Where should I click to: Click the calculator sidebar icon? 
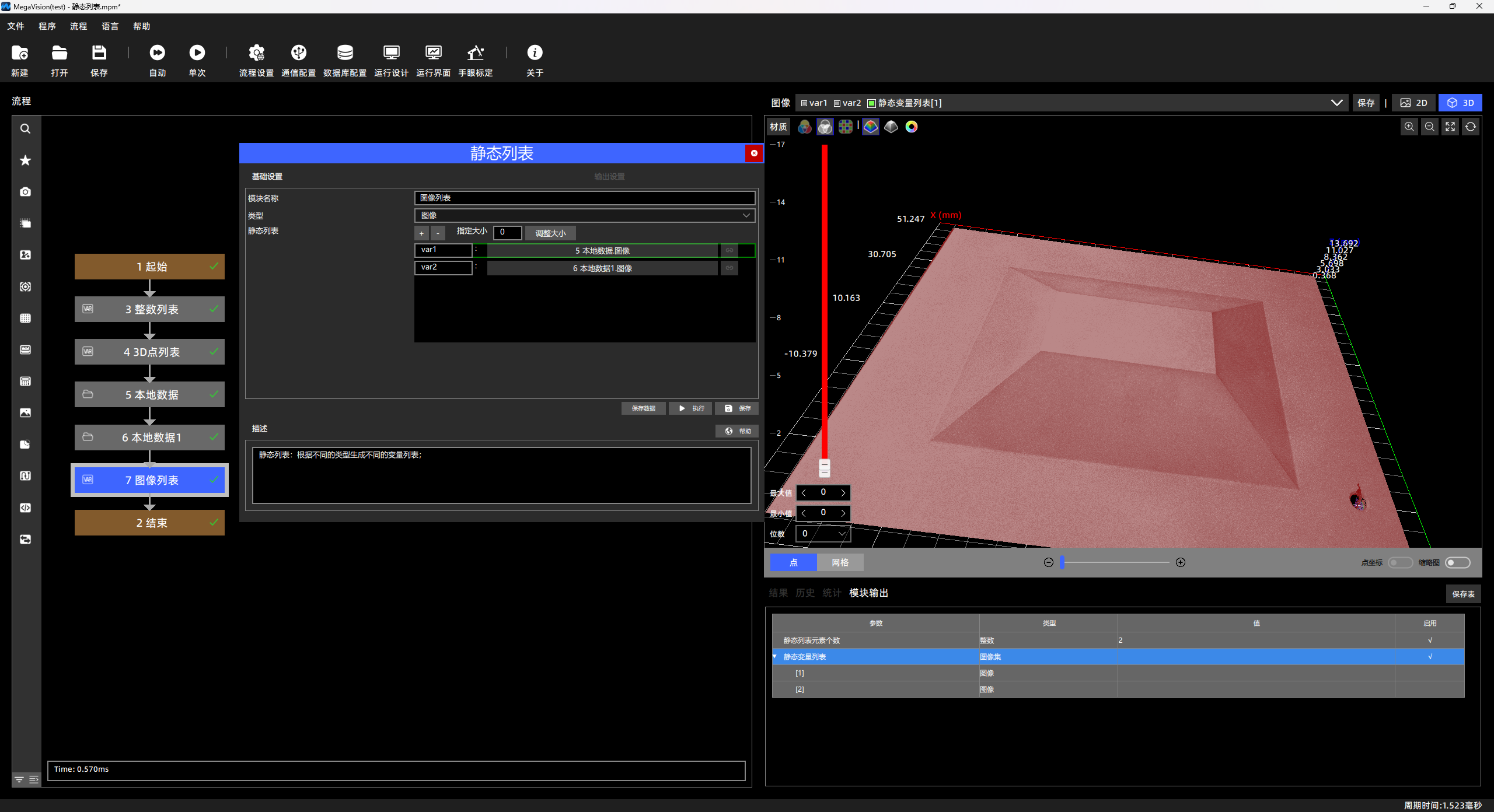[26, 381]
